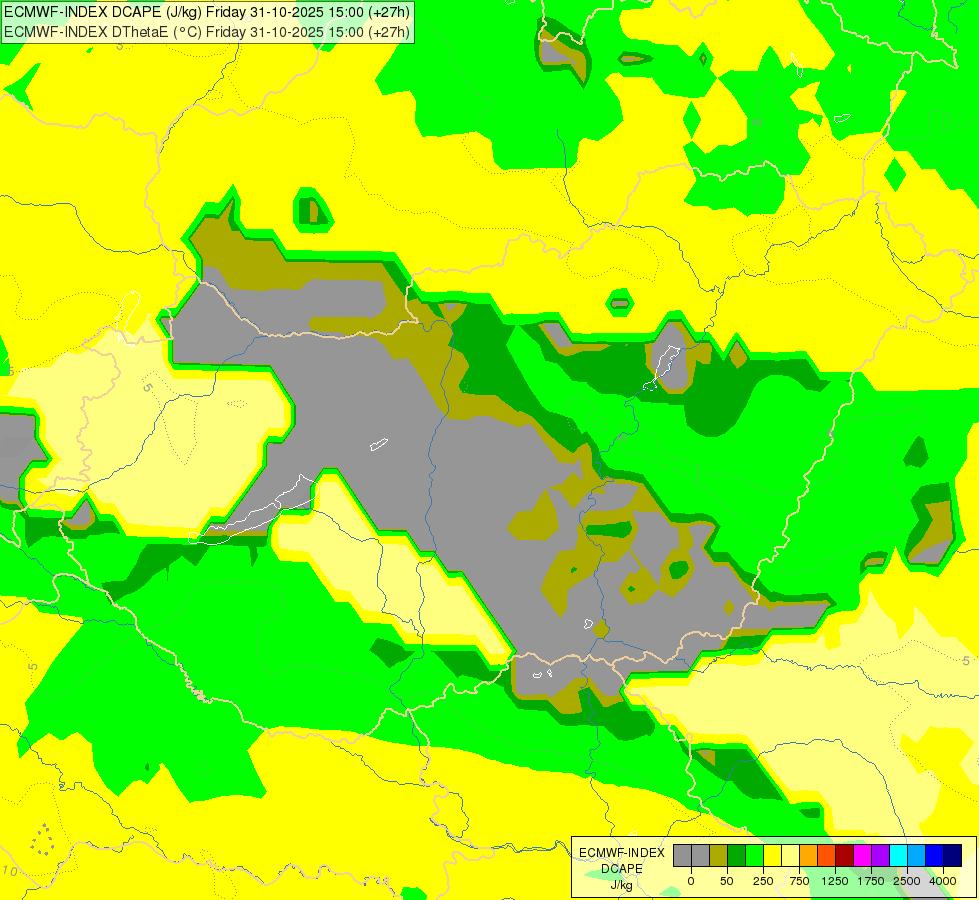Click the legend label '4000'

point(943,881)
